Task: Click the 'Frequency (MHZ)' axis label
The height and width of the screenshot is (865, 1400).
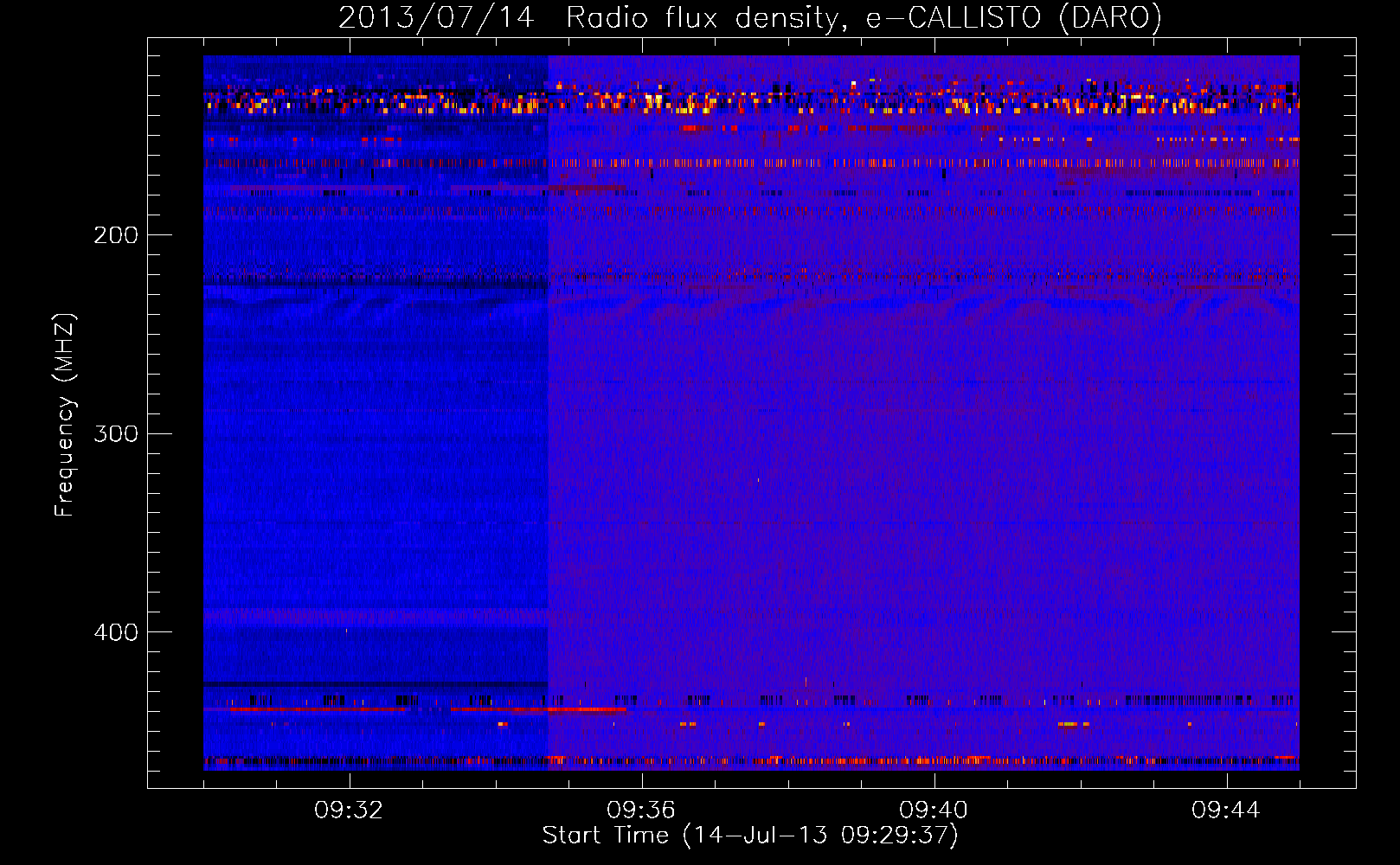Action: [65, 415]
